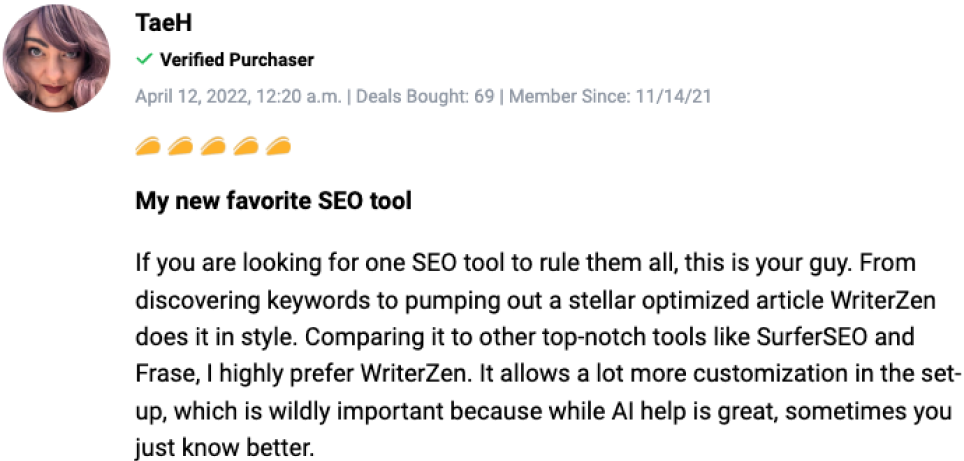Click the first taco rating icon
The height and width of the screenshot is (461, 964).
coord(148,146)
